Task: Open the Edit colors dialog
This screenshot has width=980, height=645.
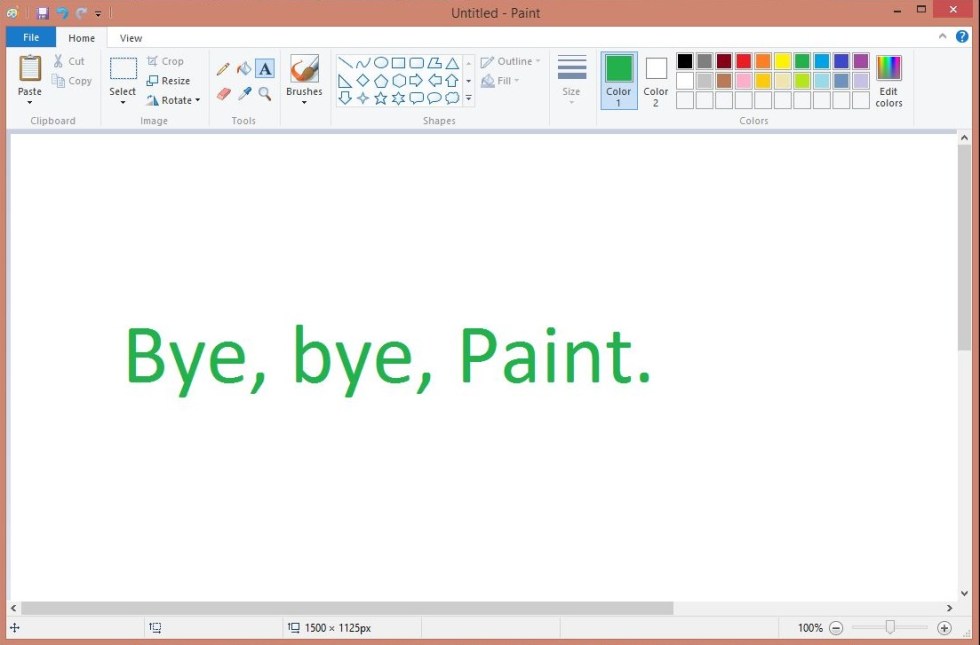Action: click(x=888, y=80)
